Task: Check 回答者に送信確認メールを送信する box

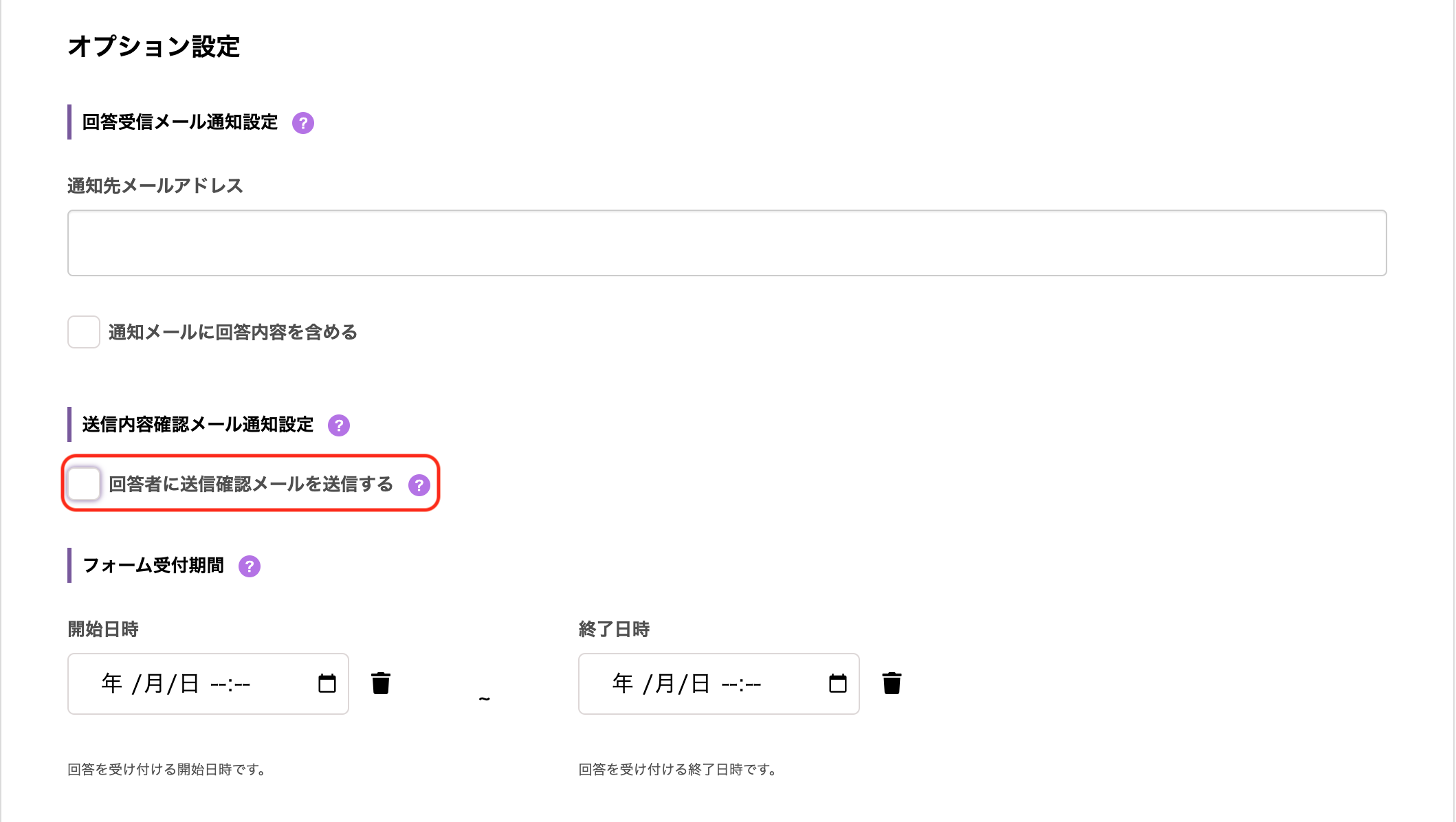Action: coord(84,484)
